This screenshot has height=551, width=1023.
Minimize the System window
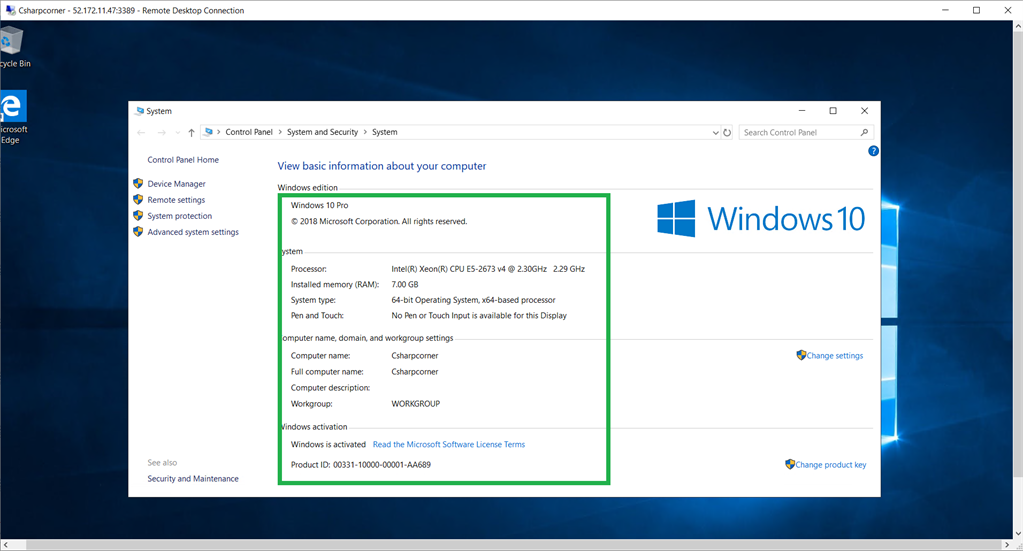point(802,111)
